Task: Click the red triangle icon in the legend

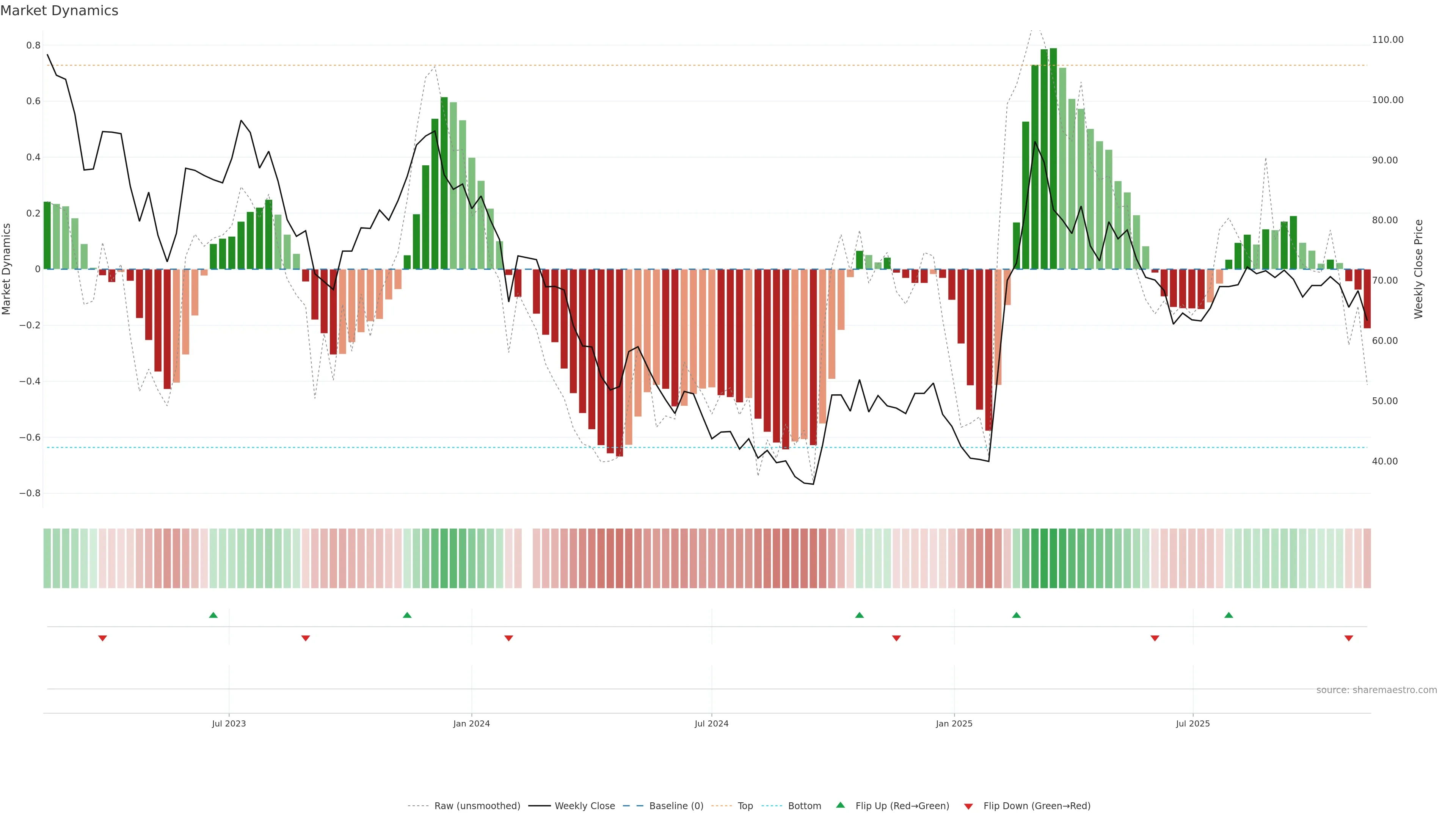Action: click(x=968, y=806)
